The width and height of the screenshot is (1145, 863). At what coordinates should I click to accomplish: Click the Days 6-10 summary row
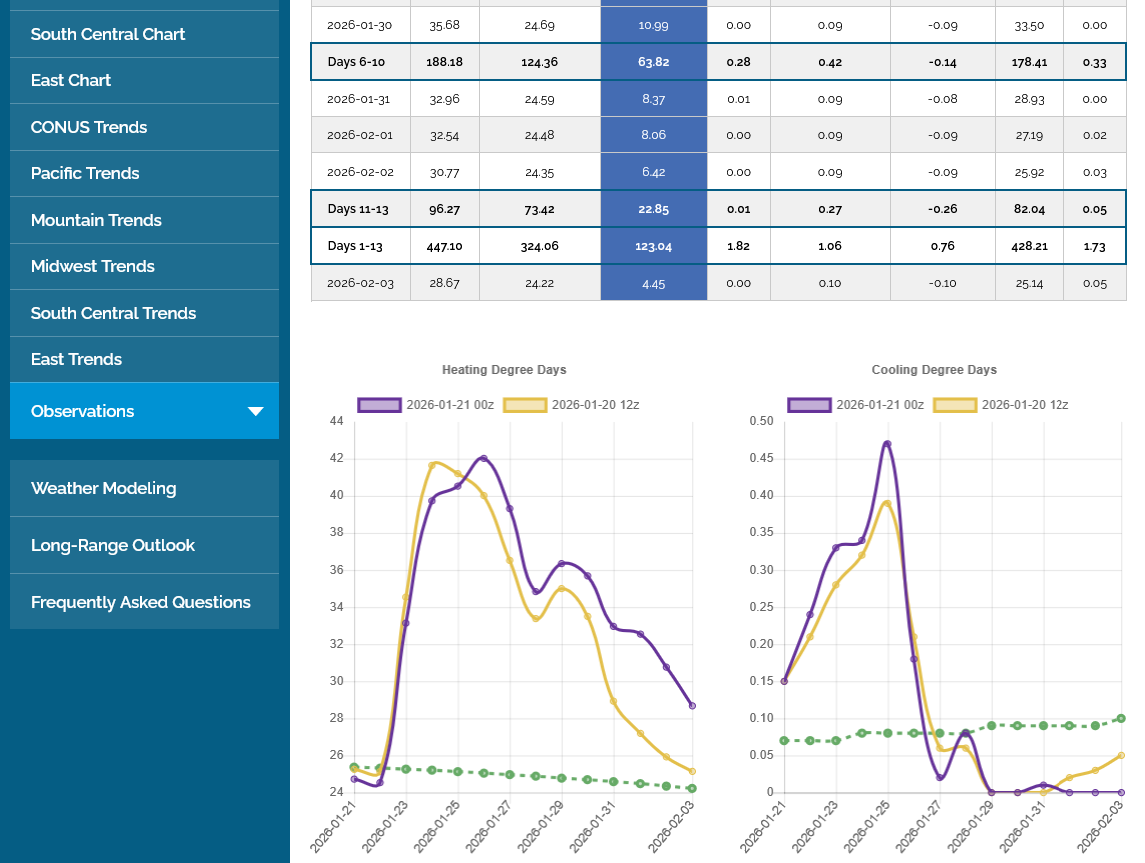coord(356,62)
